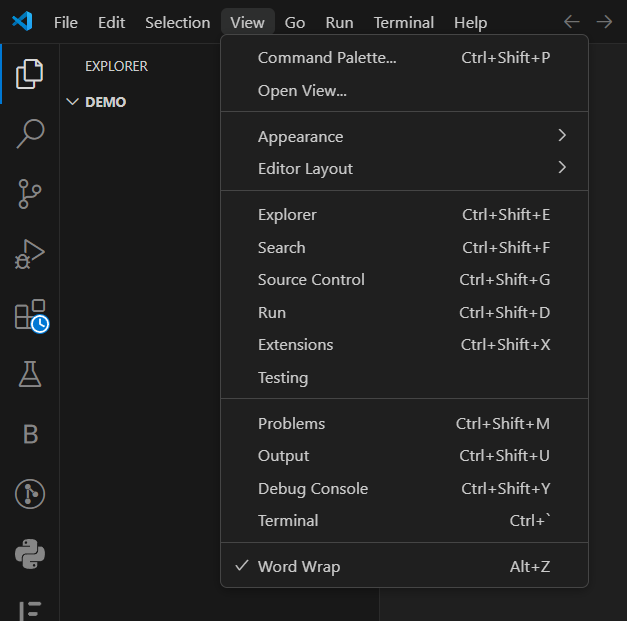Open the Extensions blocks icon

tap(30, 315)
